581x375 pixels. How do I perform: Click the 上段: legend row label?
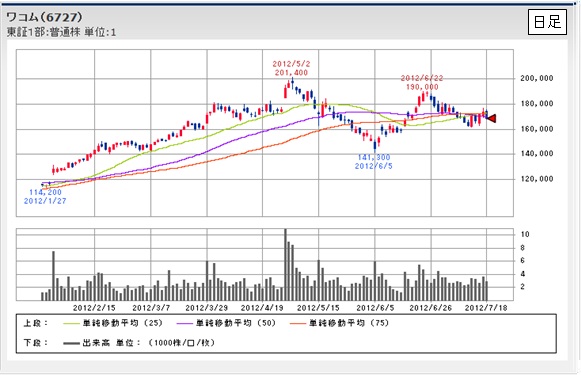coord(36,323)
